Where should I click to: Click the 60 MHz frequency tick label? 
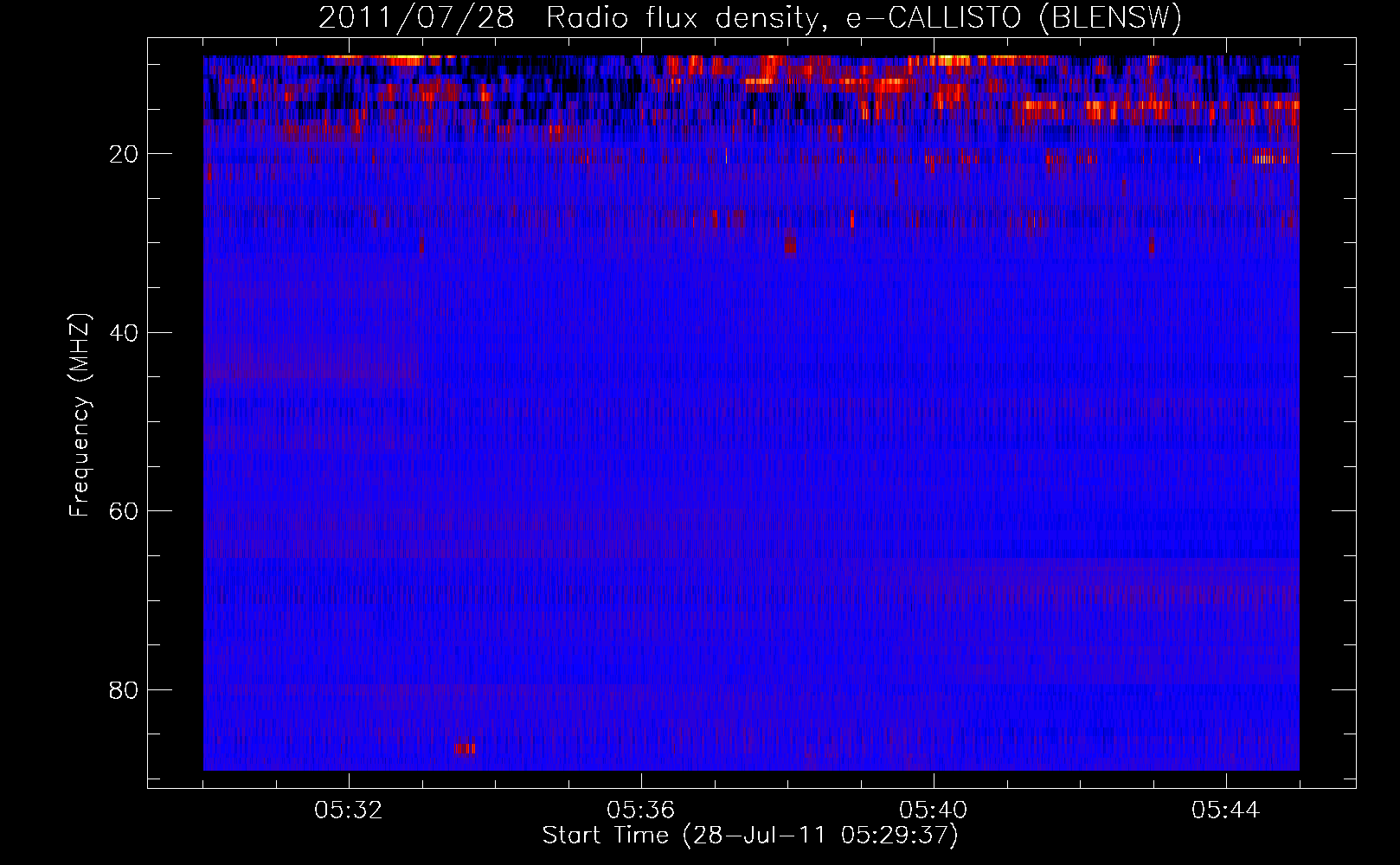[124, 511]
